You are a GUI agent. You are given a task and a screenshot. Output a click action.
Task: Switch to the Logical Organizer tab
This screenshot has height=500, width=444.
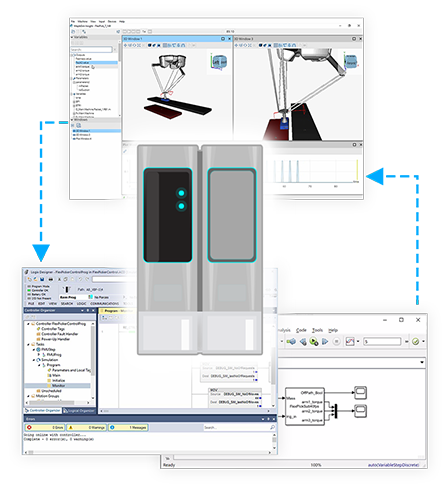[x=79, y=411]
